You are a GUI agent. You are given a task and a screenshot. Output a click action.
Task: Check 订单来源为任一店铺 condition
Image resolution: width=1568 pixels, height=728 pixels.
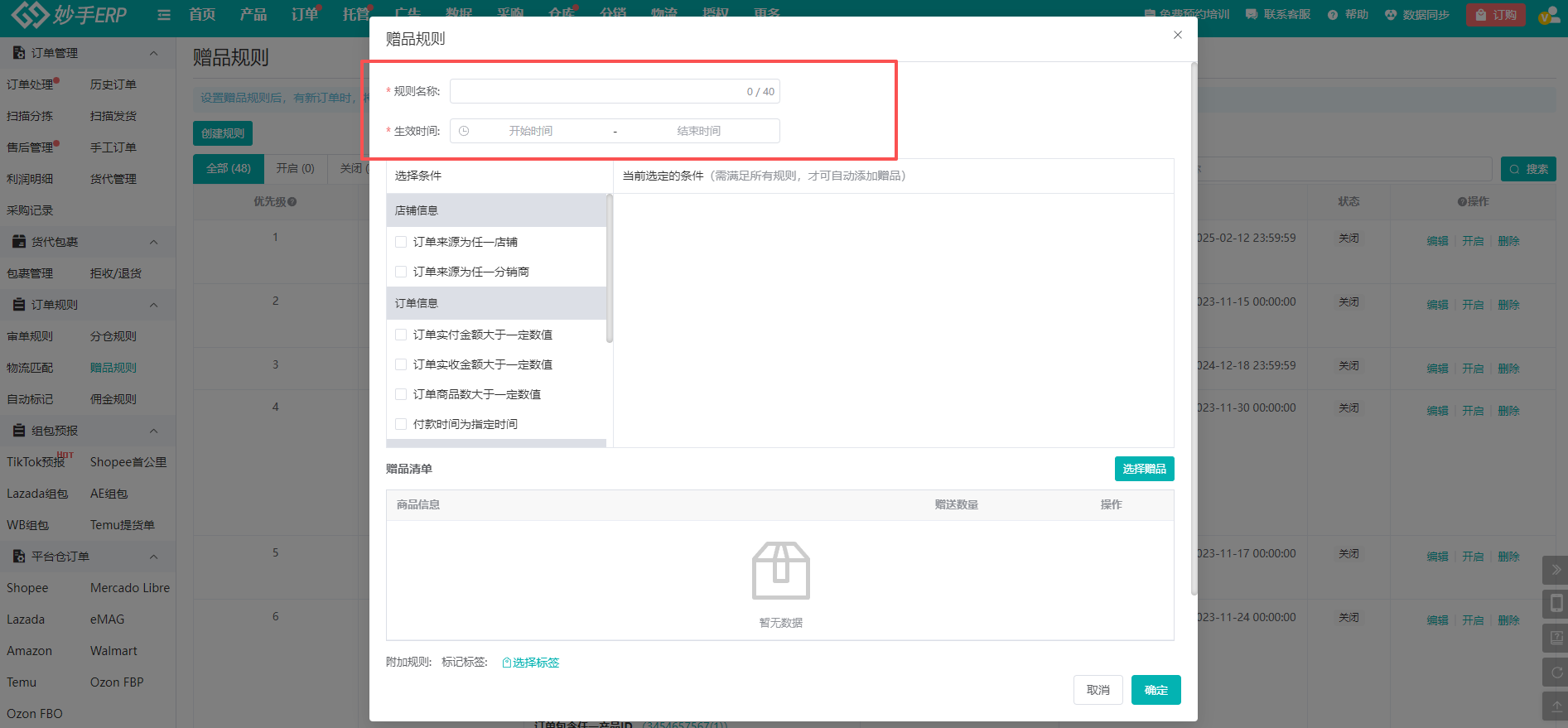click(x=401, y=242)
